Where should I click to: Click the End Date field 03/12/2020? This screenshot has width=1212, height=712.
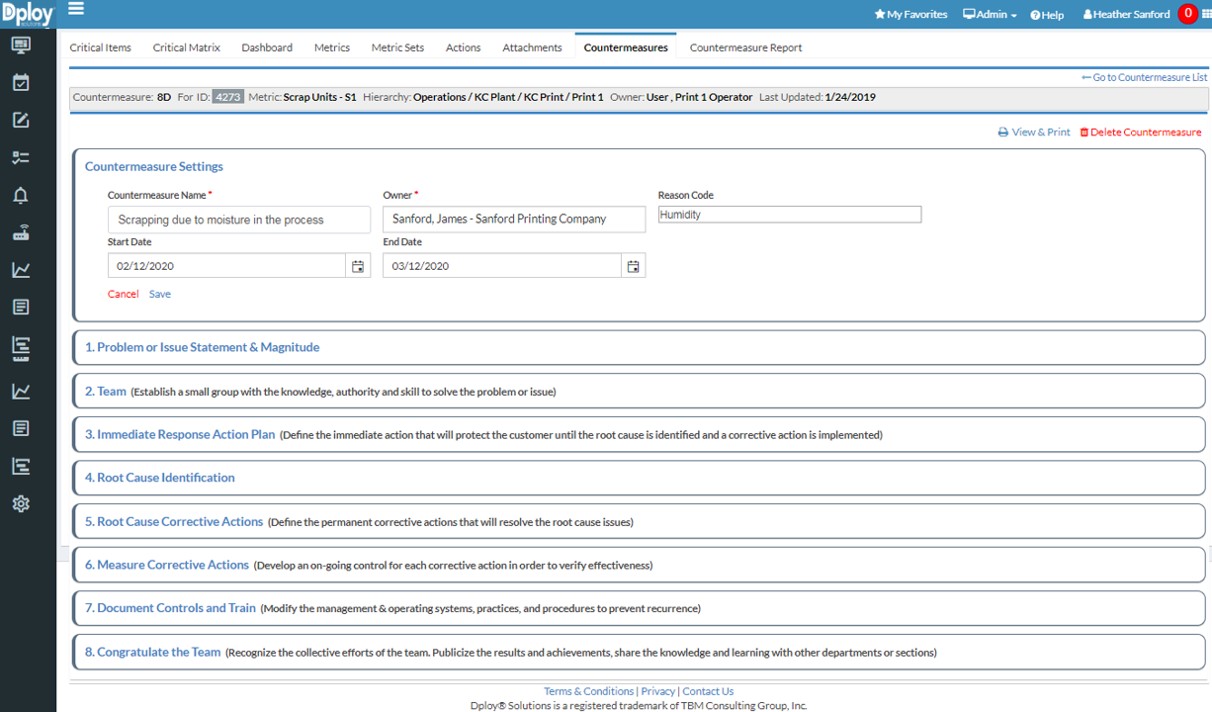pos(502,266)
